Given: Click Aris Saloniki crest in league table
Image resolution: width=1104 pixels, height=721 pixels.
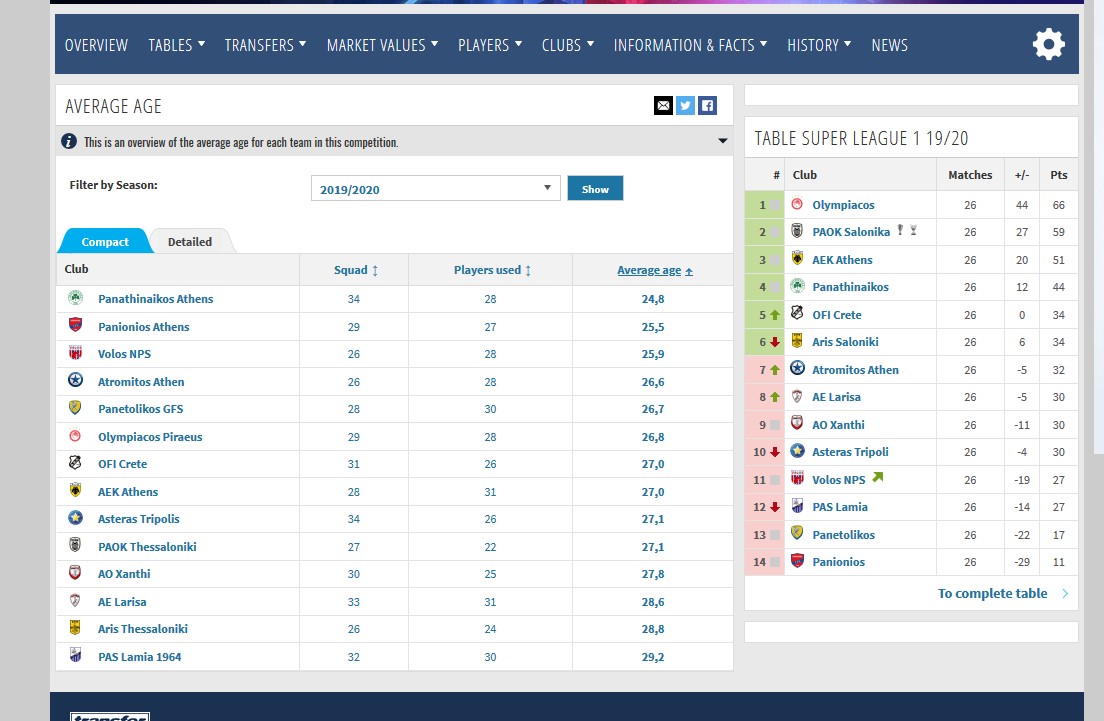Looking at the screenshot, I should (x=797, y=341).
